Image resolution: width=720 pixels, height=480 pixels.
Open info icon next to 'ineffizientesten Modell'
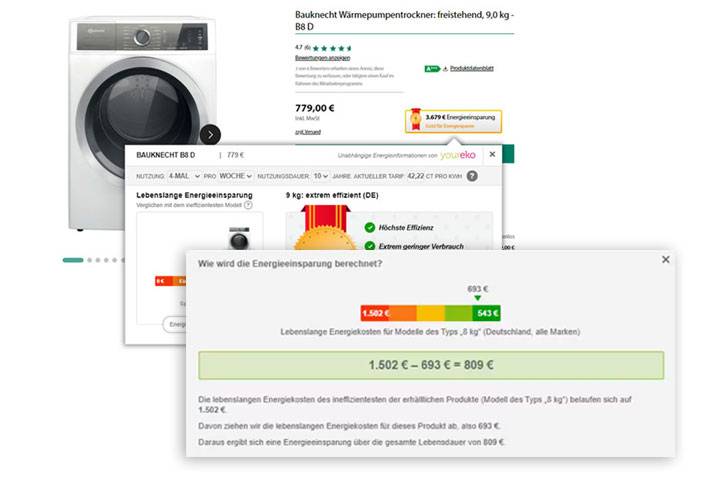[248, 205]
